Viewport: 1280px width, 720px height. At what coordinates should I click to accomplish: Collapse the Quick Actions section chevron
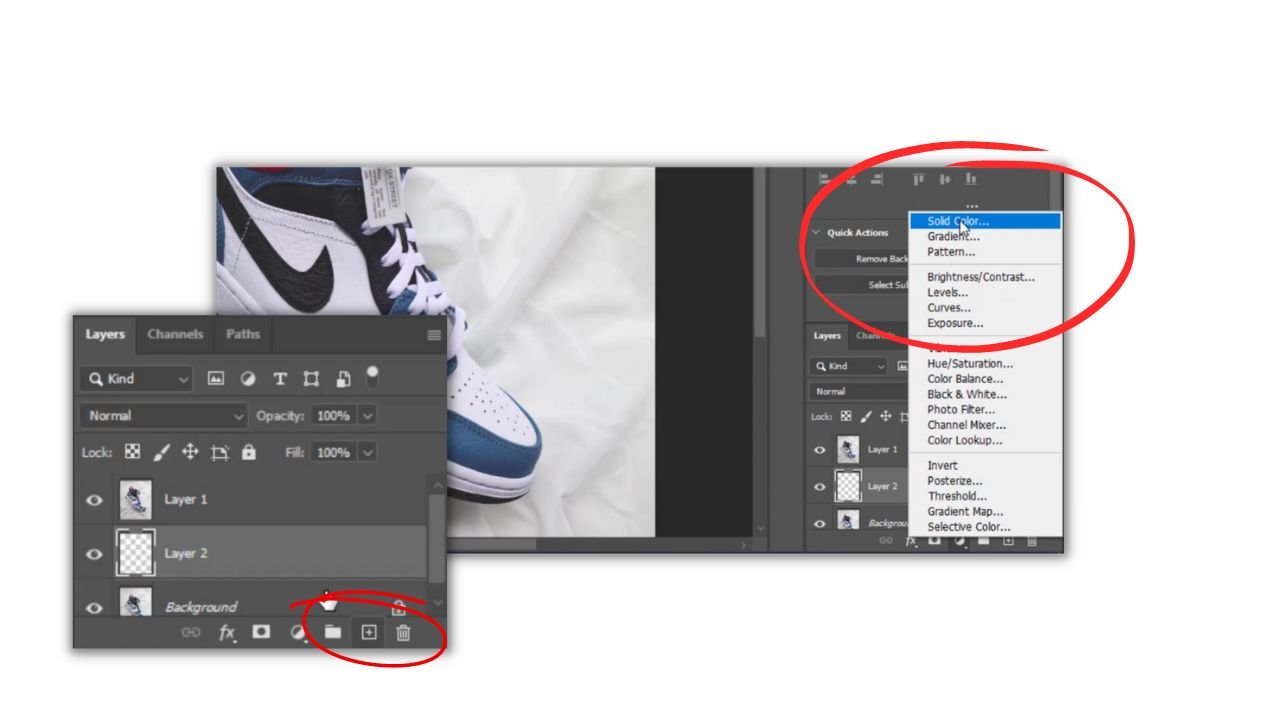[x=816, y=233]
